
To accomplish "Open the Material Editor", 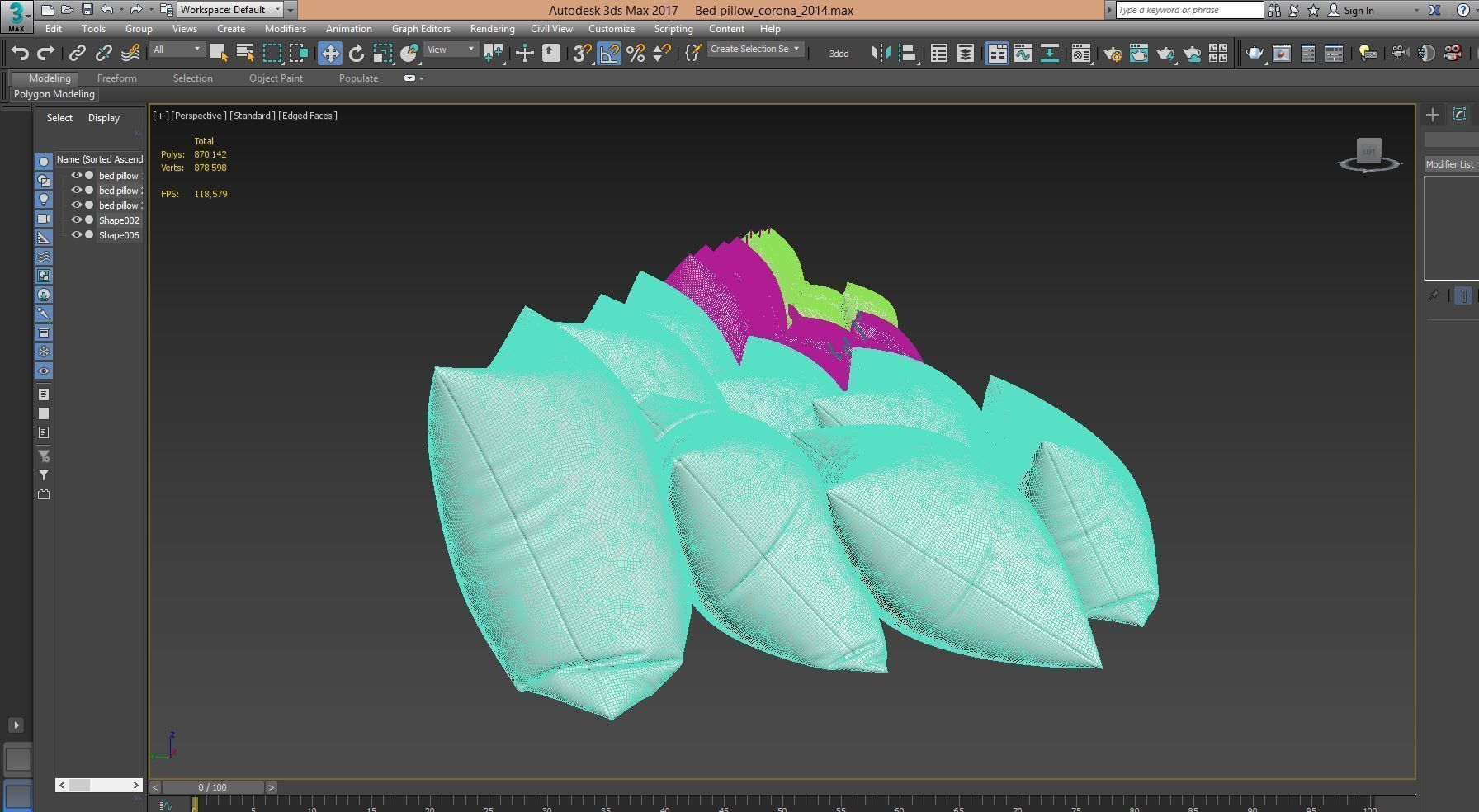I will pos(1081,54).
